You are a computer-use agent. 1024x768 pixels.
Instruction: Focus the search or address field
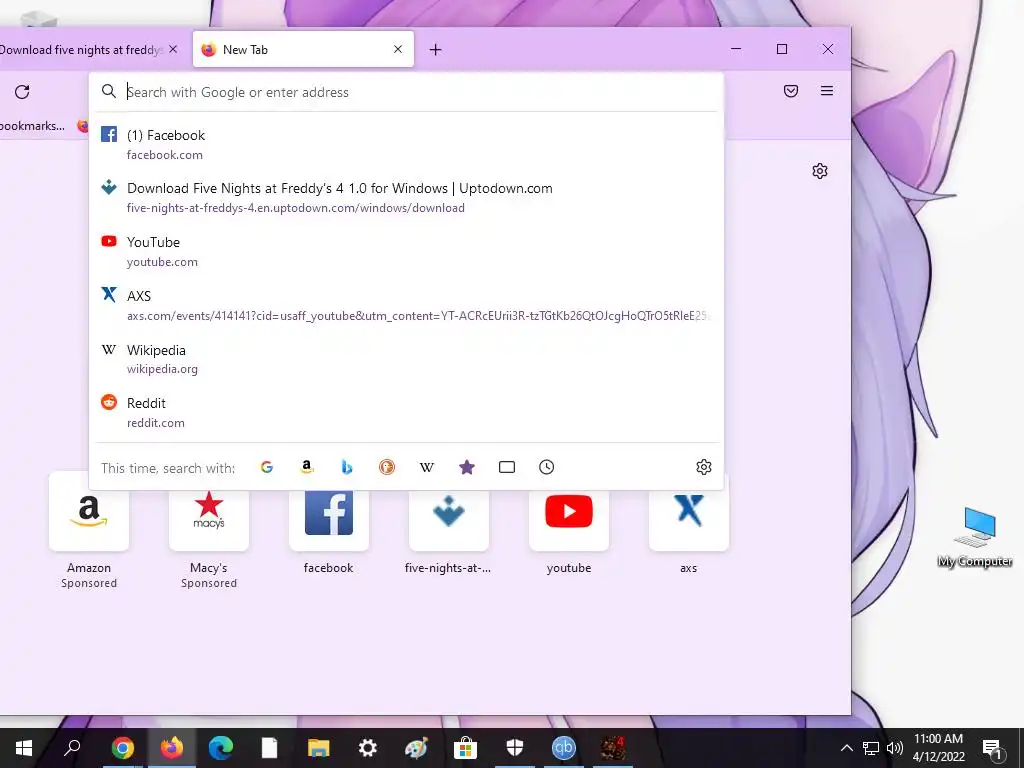click(406, 92)
